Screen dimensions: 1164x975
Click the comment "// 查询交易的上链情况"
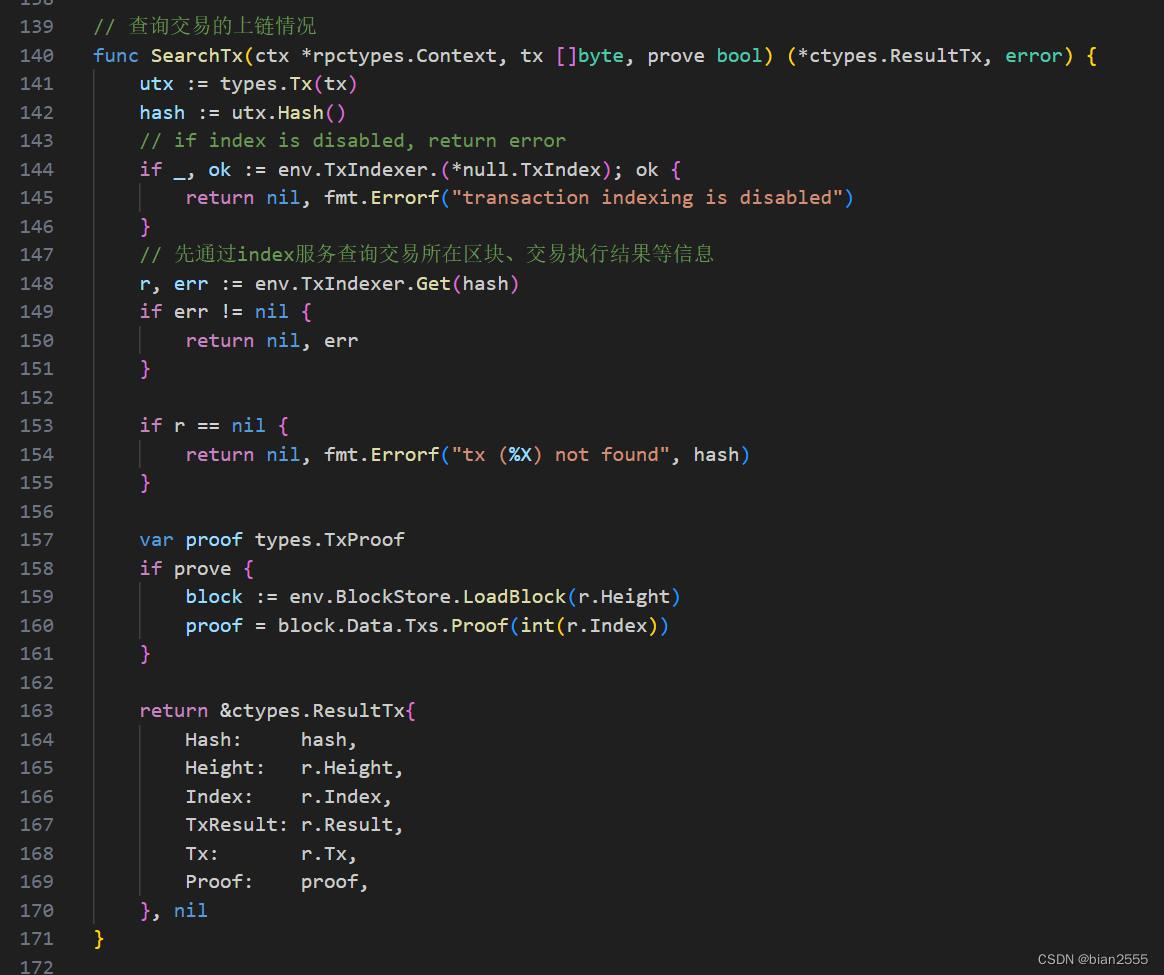tap(204, 27)
